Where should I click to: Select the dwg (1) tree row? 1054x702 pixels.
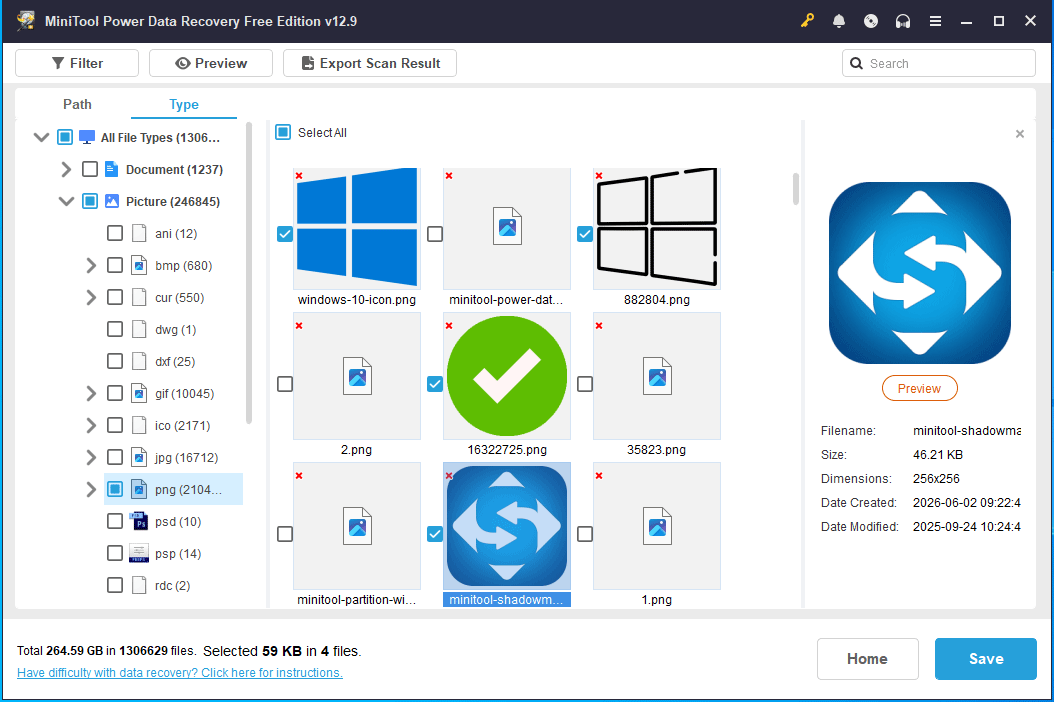[x=175, y=329]
